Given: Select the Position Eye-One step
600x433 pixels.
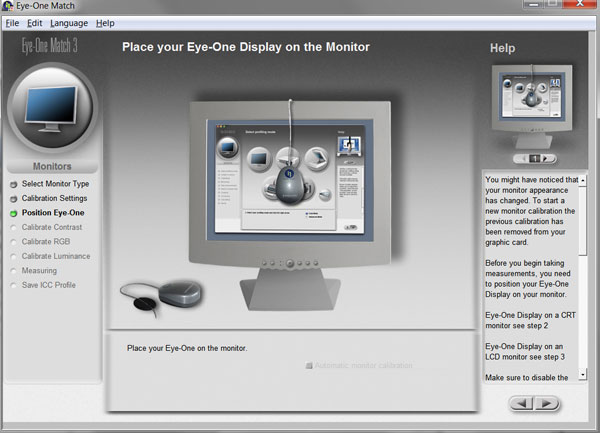Looking at the screenshot, I should tap(53, 213).
